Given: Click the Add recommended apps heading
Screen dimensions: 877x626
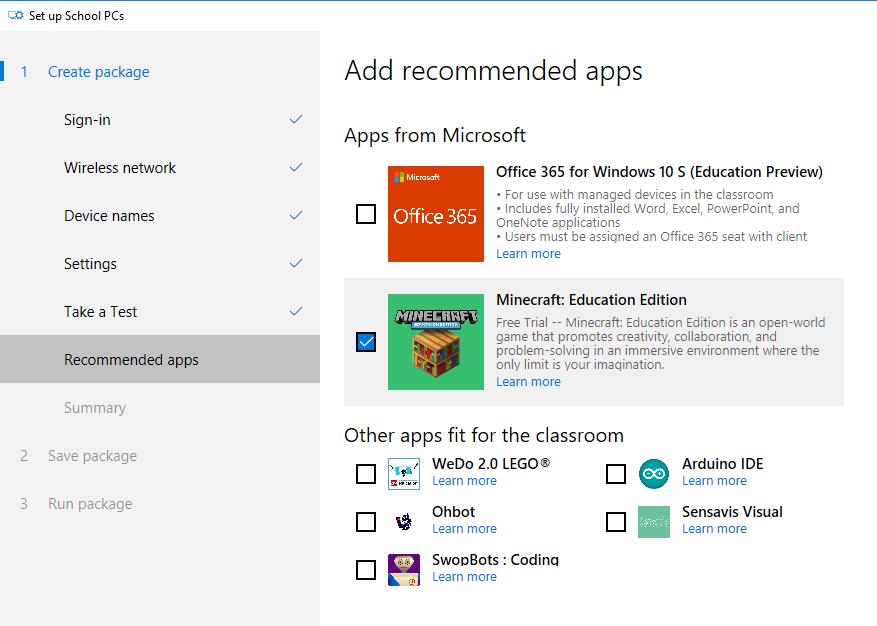Looking at the screenshot, I should click(x=493, y=72).
